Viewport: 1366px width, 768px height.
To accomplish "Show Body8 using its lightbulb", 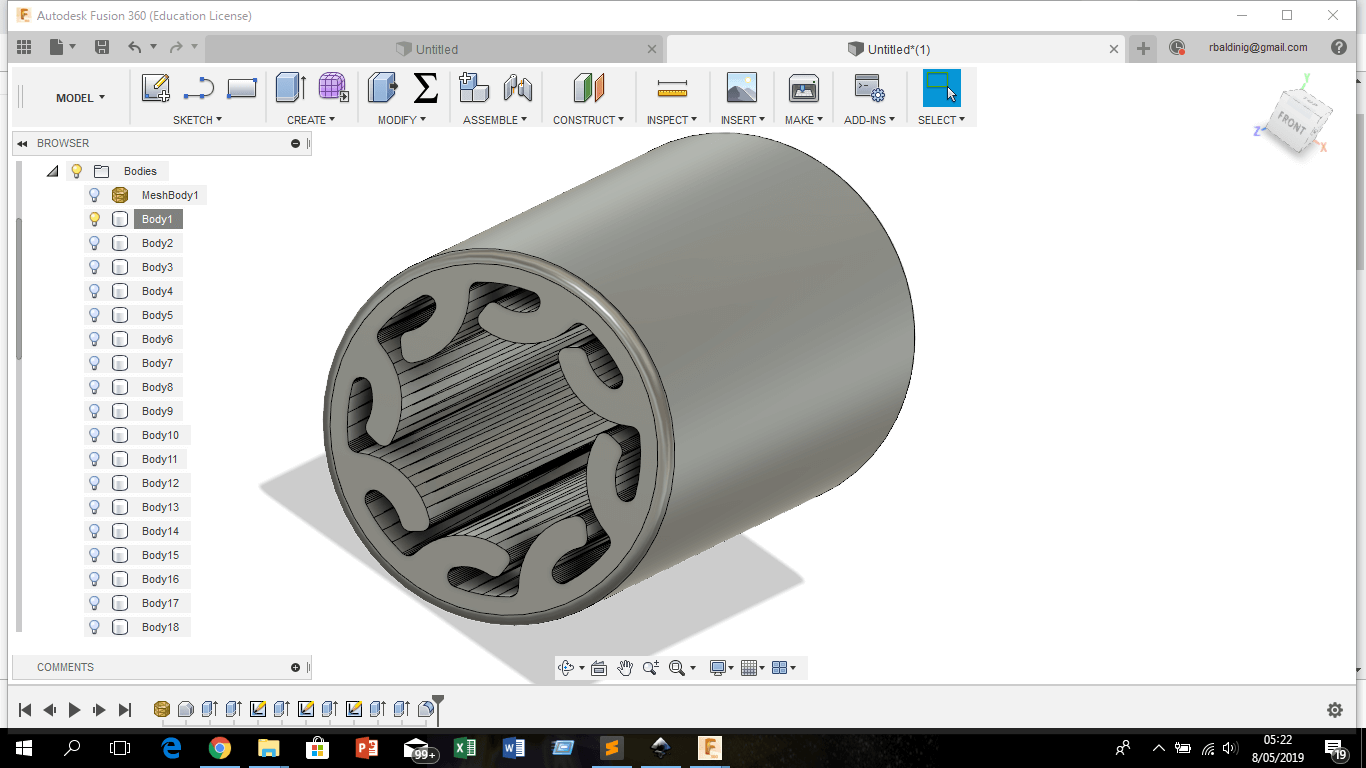I will pos(95,387).
